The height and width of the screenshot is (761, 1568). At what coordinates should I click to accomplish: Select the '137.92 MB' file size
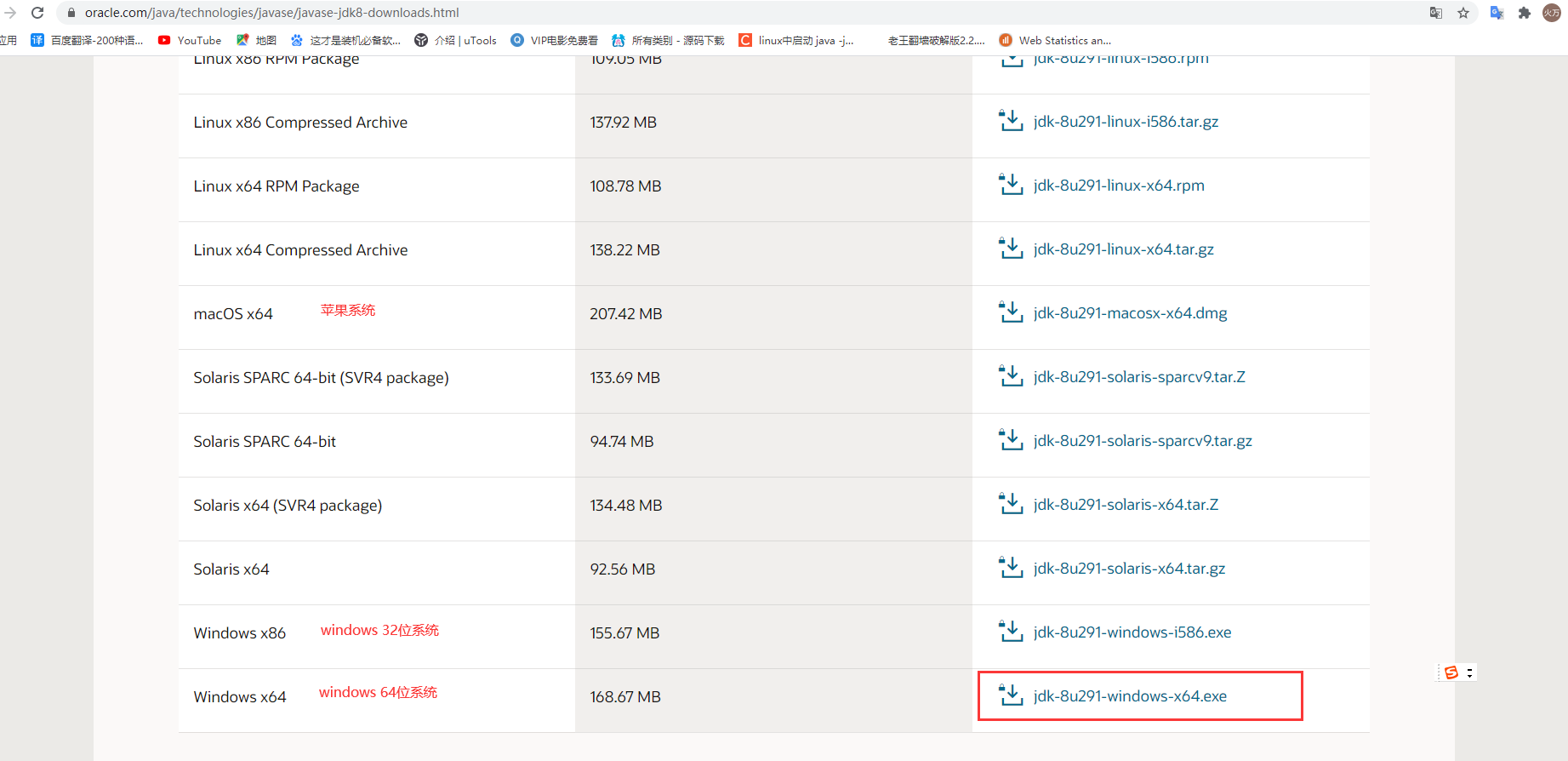[624, 123]
